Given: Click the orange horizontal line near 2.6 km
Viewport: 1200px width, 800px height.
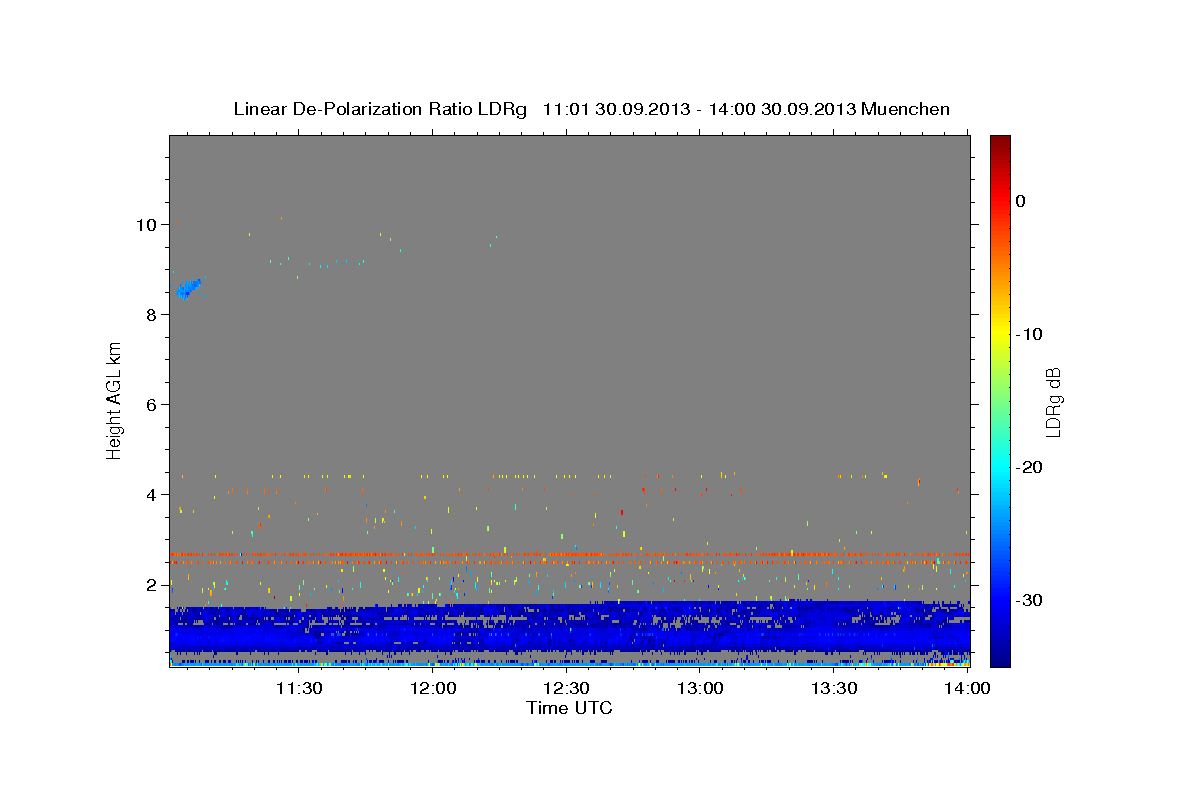Looking at the screenshot, I should coord(569,554).
